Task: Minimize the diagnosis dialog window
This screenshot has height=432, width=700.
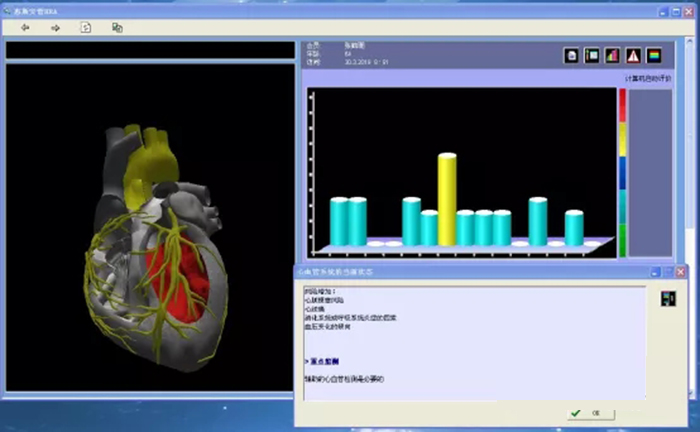Action: point(654,271)
